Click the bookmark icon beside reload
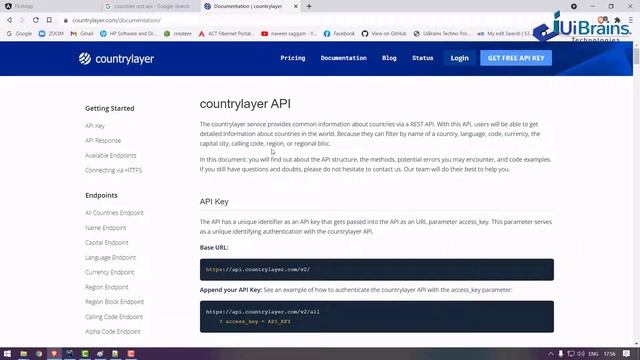The image size is (640, 360). (49, 20)
